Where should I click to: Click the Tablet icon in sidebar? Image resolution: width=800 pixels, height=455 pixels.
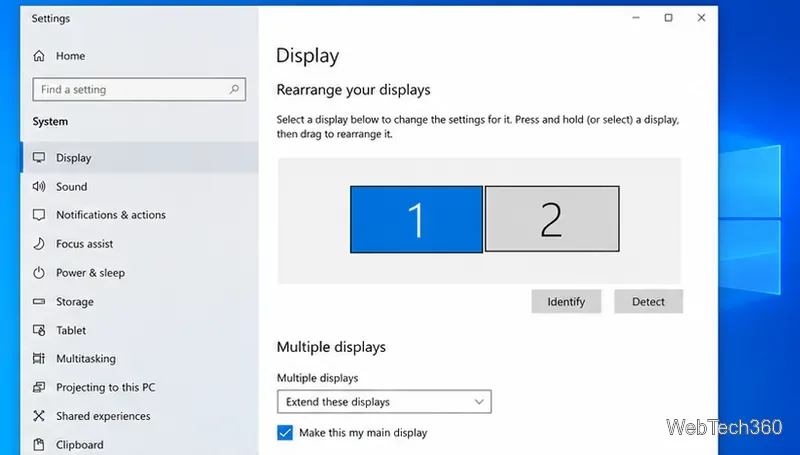pos(39,330)
